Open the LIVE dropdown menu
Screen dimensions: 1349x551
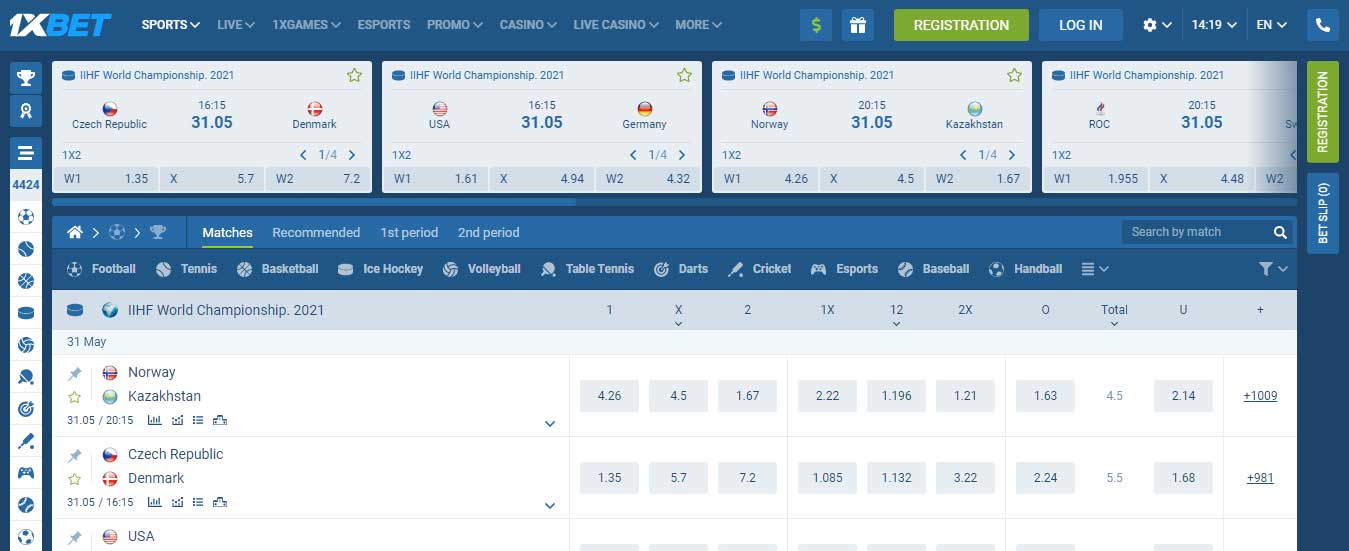[x=236, y=25]
